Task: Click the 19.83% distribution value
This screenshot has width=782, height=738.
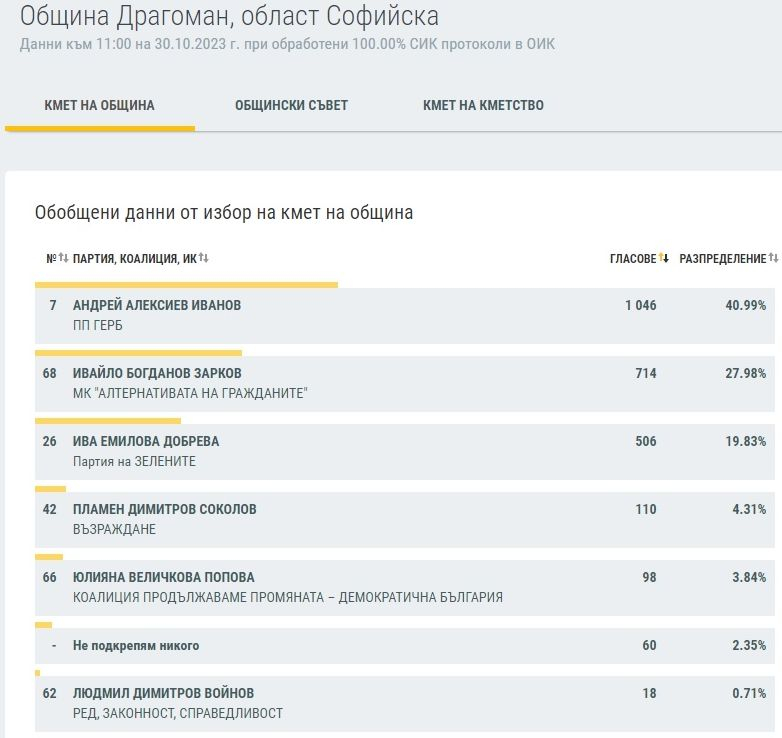Action: pos(746,441)
